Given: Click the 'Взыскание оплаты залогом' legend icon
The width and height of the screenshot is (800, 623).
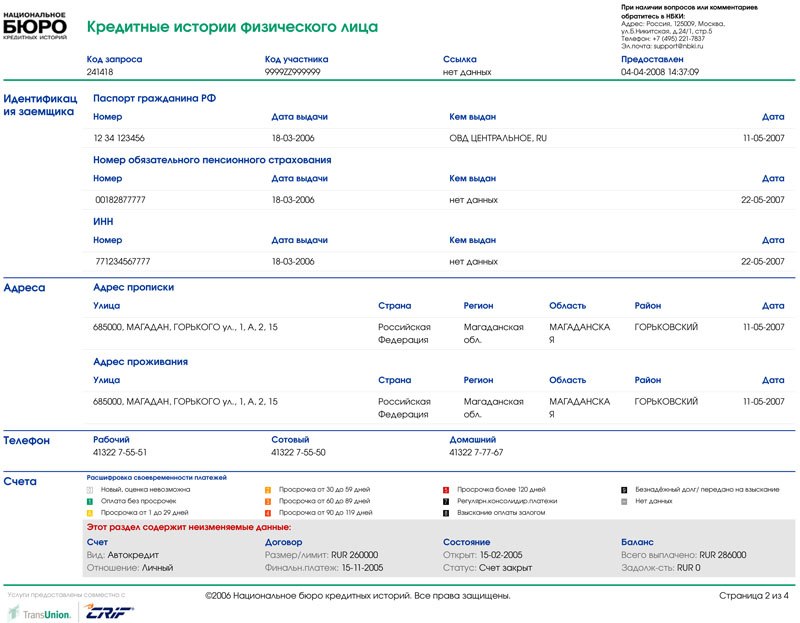Looking at the screenshot, I should point(446,512).
